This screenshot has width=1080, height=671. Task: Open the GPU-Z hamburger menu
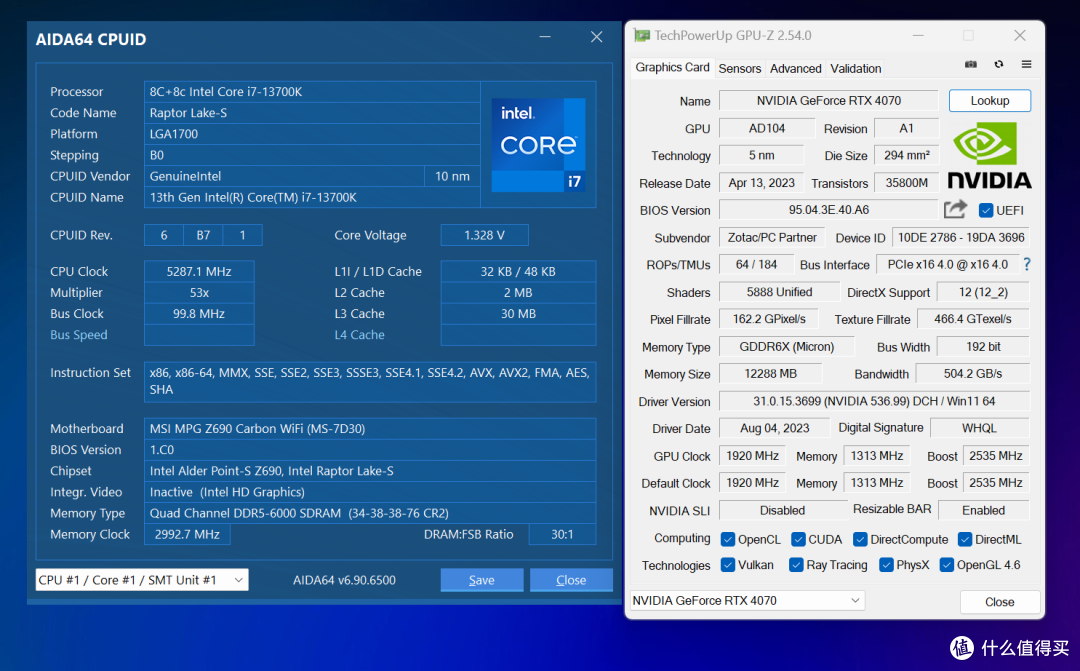(1026, 64)
